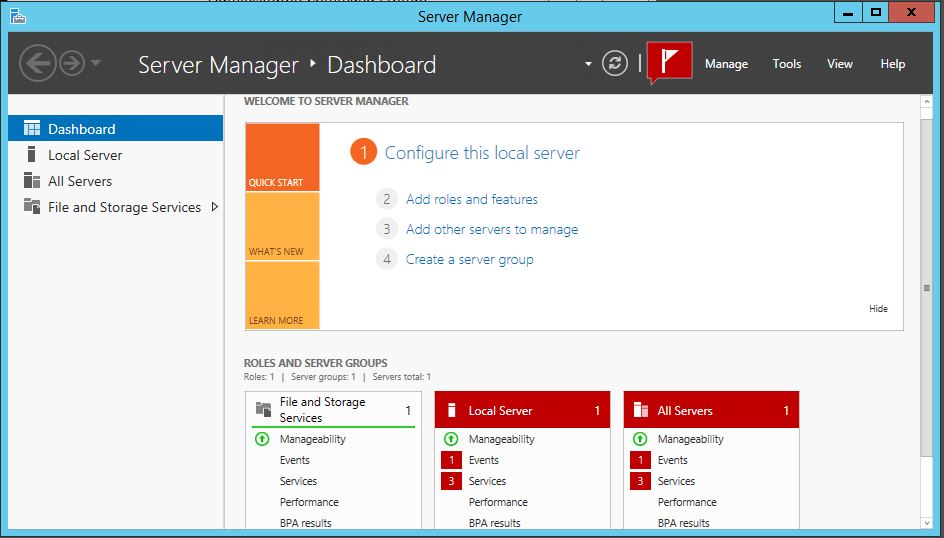
Task: Open Events in the All Servers tile
Action: click(x=672, y=460)
